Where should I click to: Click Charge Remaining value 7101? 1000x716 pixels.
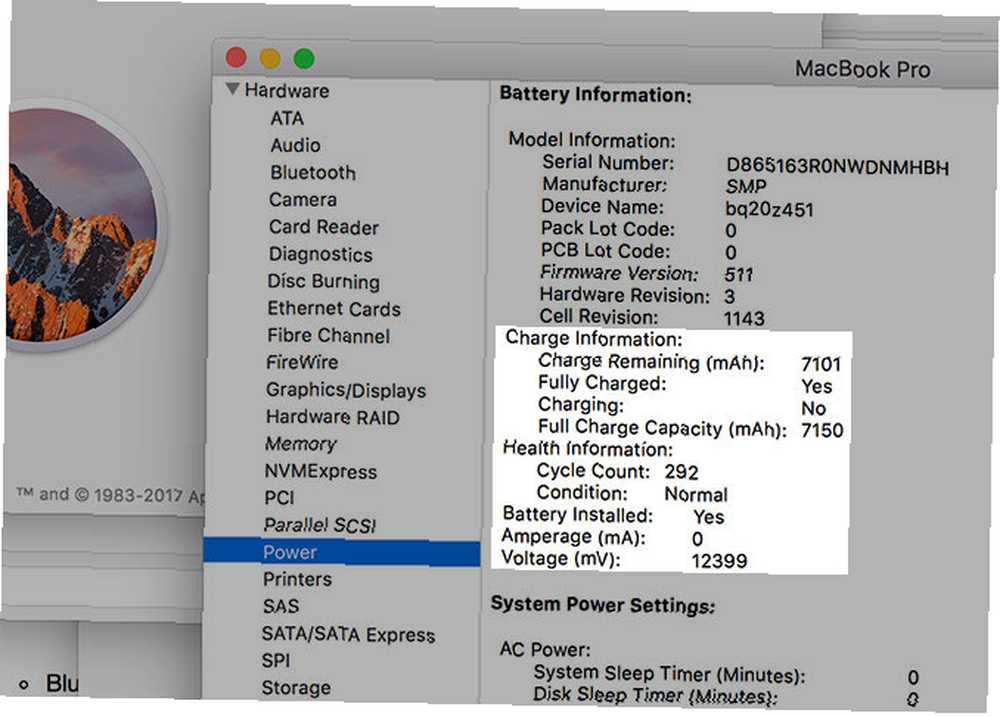pos(821,364)
